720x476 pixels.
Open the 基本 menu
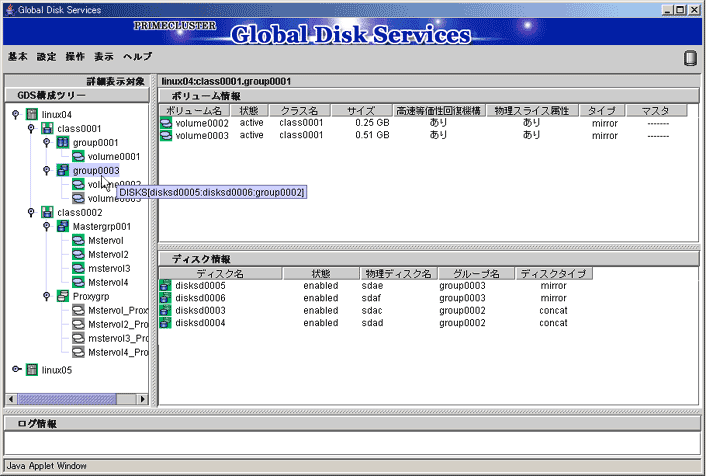tap(17, 56)
